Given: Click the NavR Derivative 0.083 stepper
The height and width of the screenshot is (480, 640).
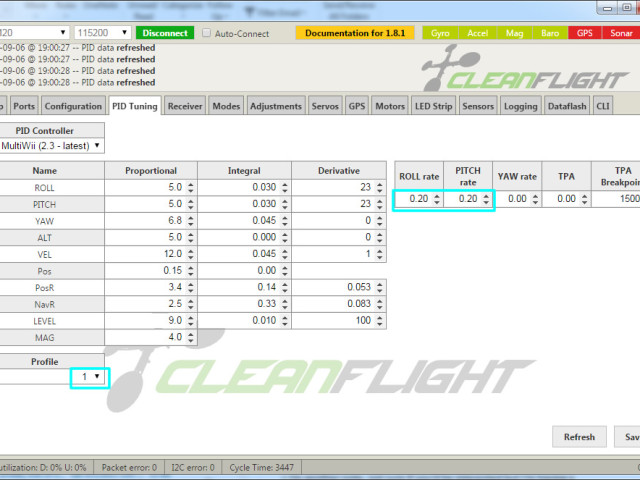Looking at the screenshot, I should click(x=380, y=304).
